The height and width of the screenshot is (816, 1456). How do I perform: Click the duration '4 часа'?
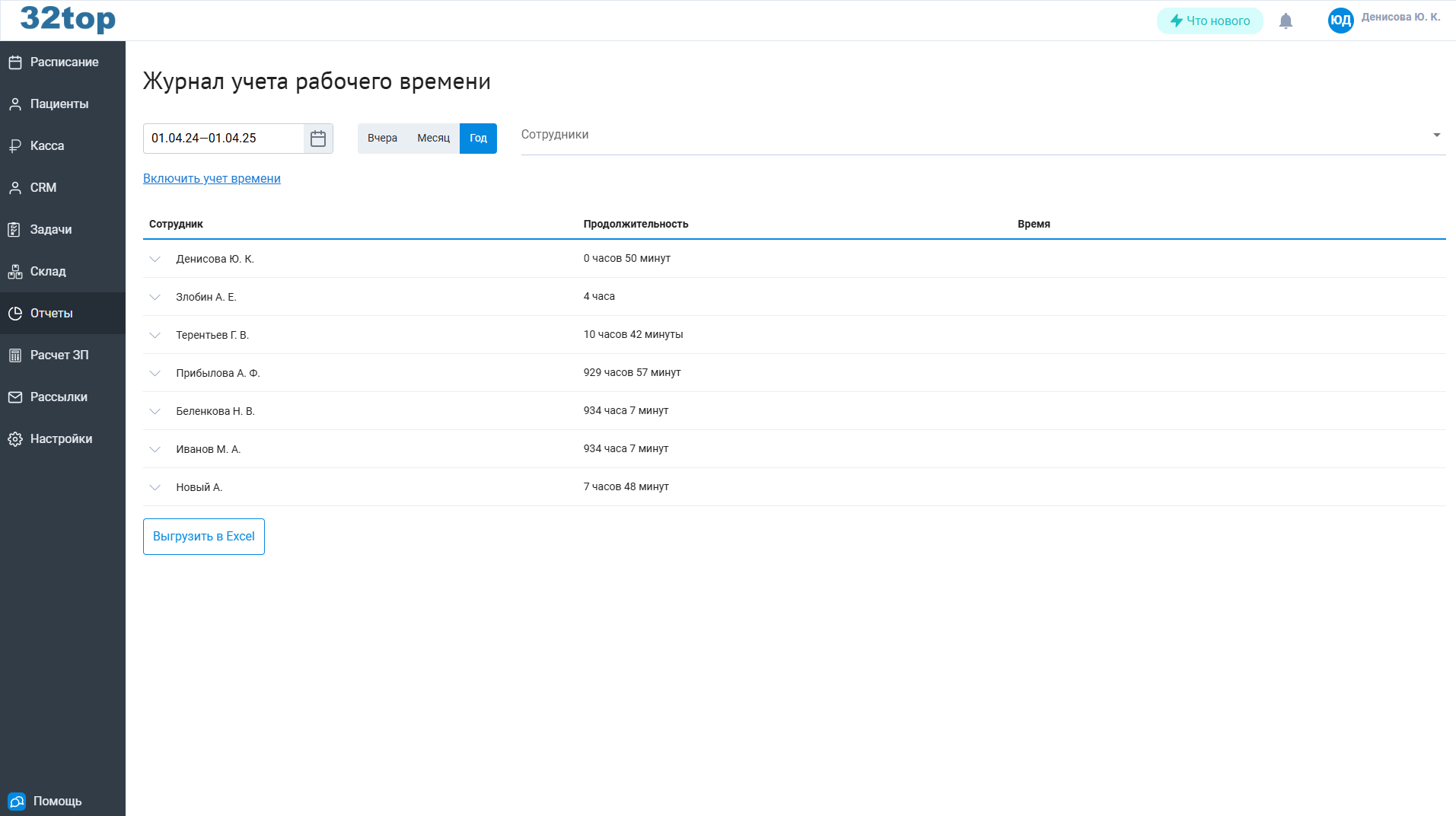(599, 297)
